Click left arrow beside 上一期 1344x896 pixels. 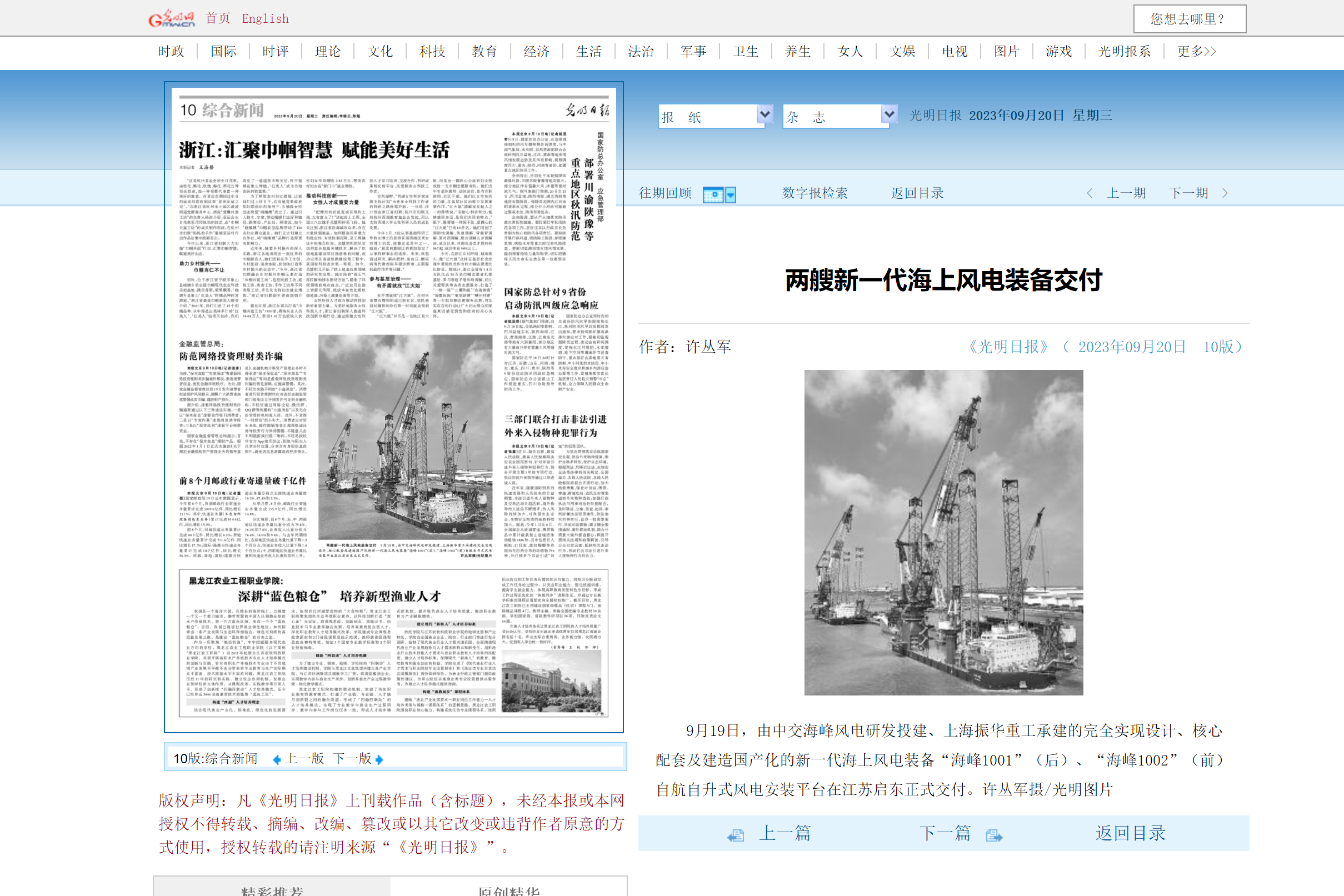coord(1089,193)
